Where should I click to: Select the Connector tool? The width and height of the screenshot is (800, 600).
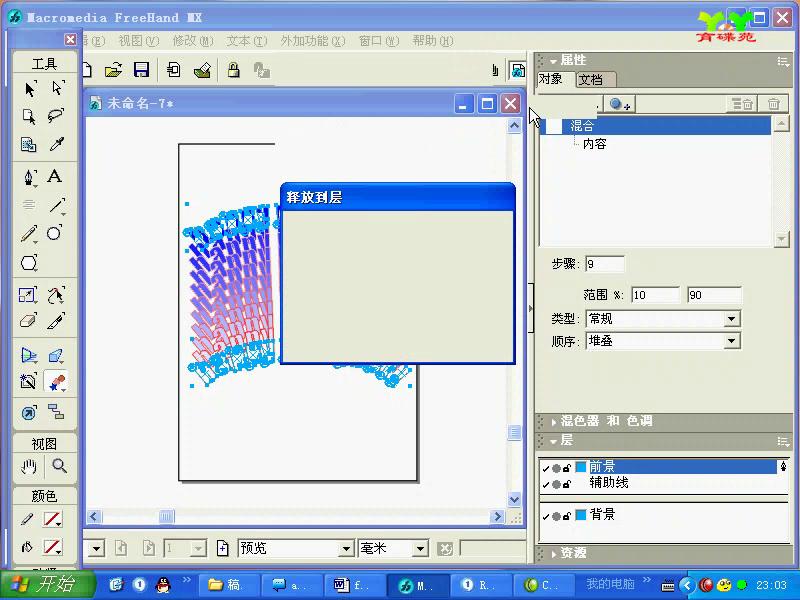pyautogui.click(x=56, y=411)
